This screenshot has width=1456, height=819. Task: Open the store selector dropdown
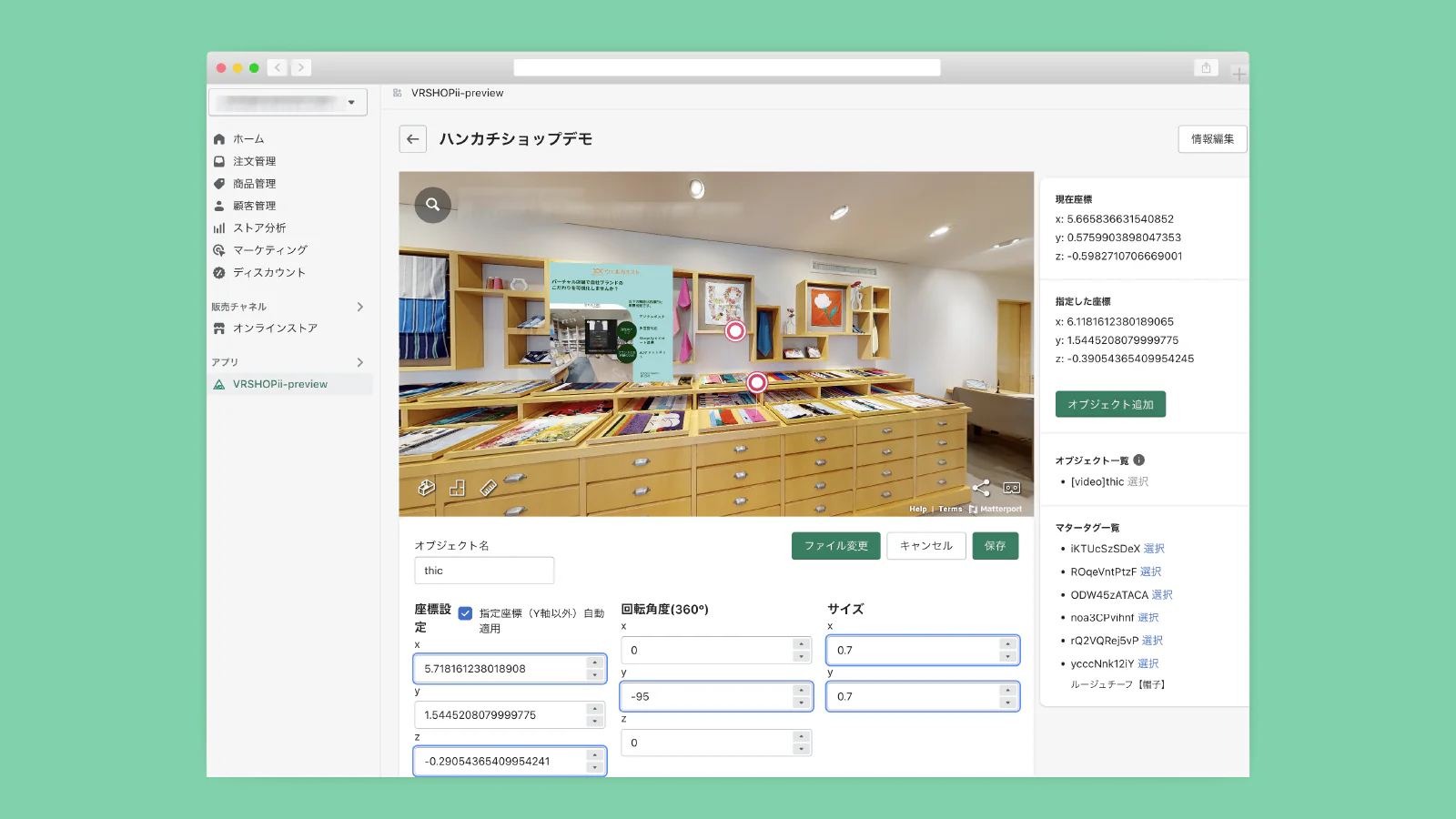click(288, 102)
